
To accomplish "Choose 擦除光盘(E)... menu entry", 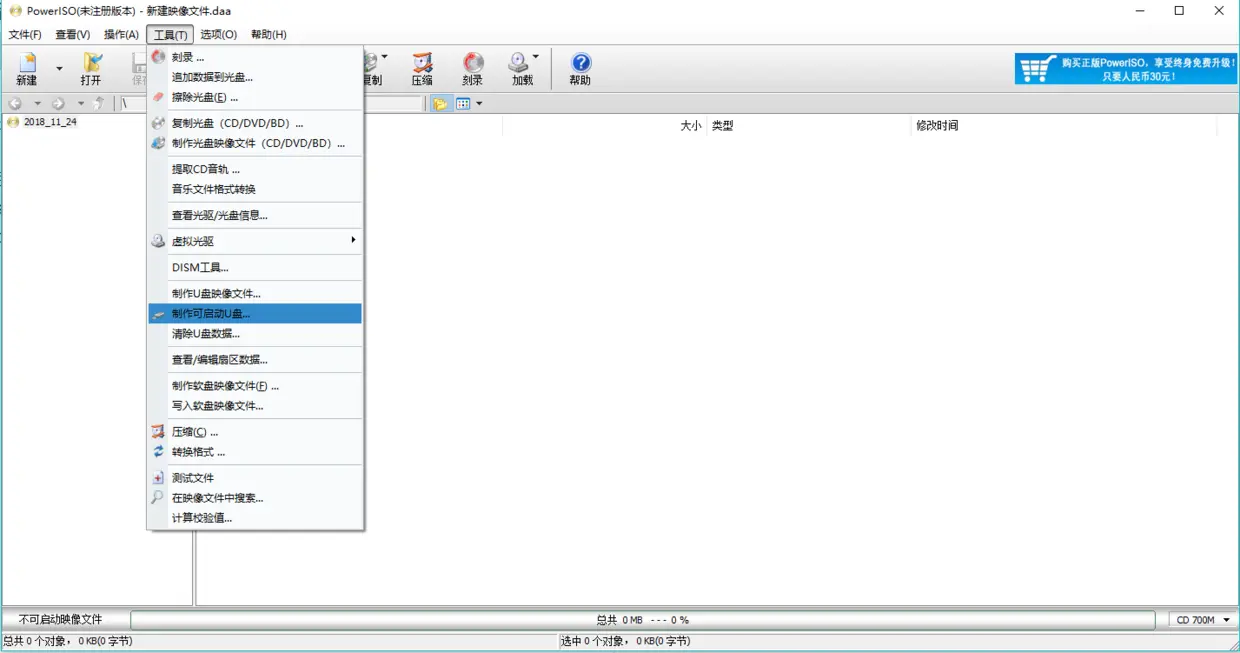I will coord(255,97).
